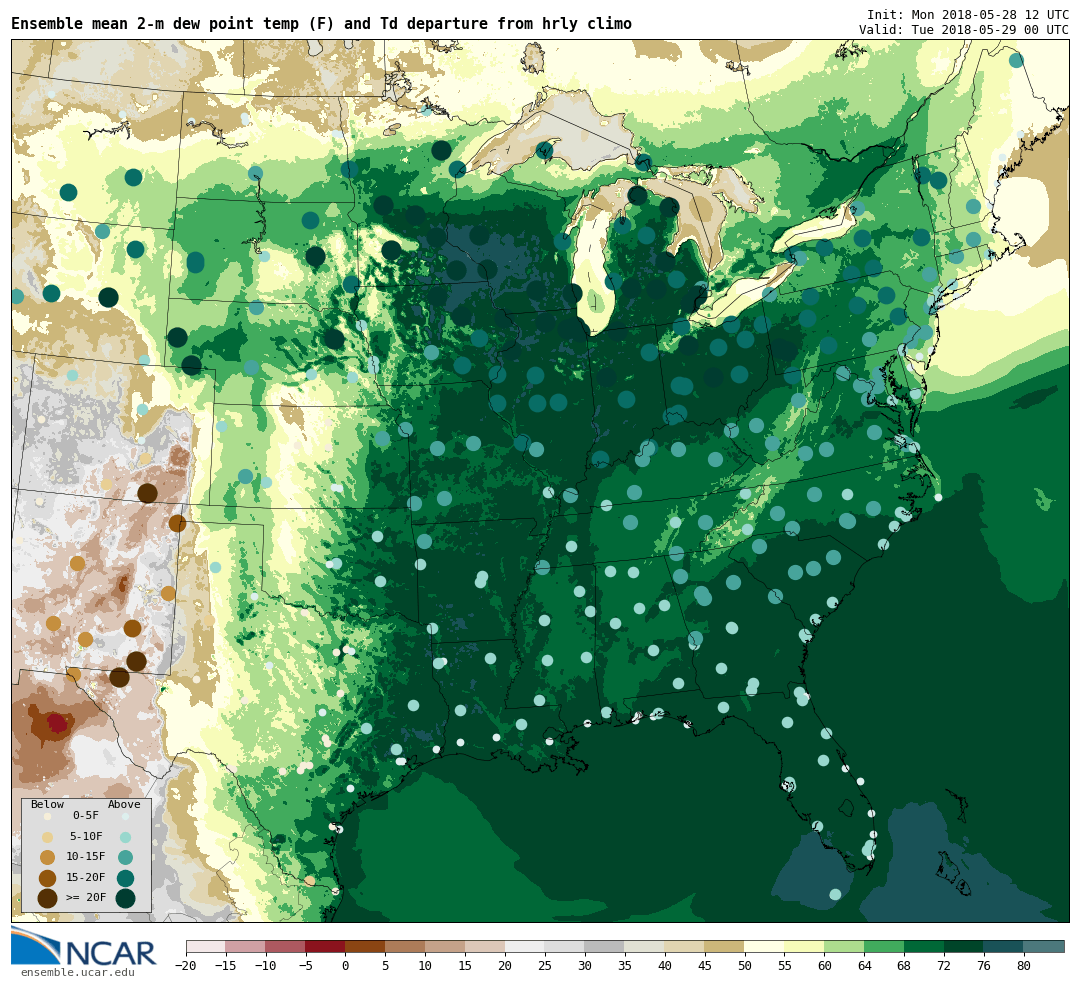Click the tan 5-10F below-normal legend dot

click(48, 837)
